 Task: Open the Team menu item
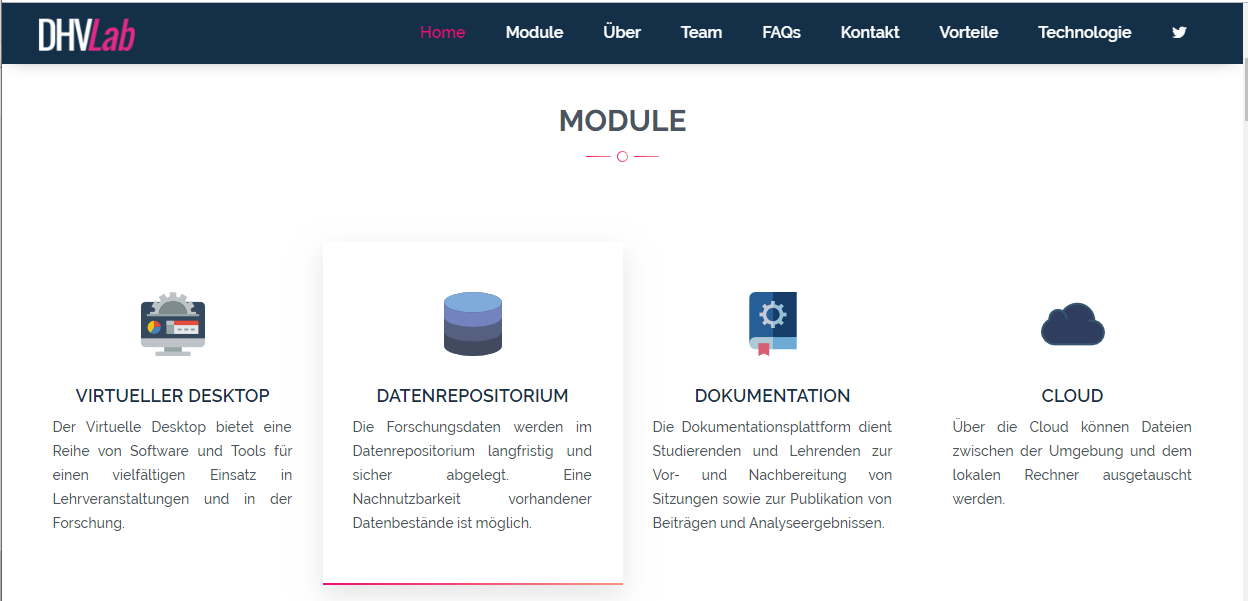point(701,32)
